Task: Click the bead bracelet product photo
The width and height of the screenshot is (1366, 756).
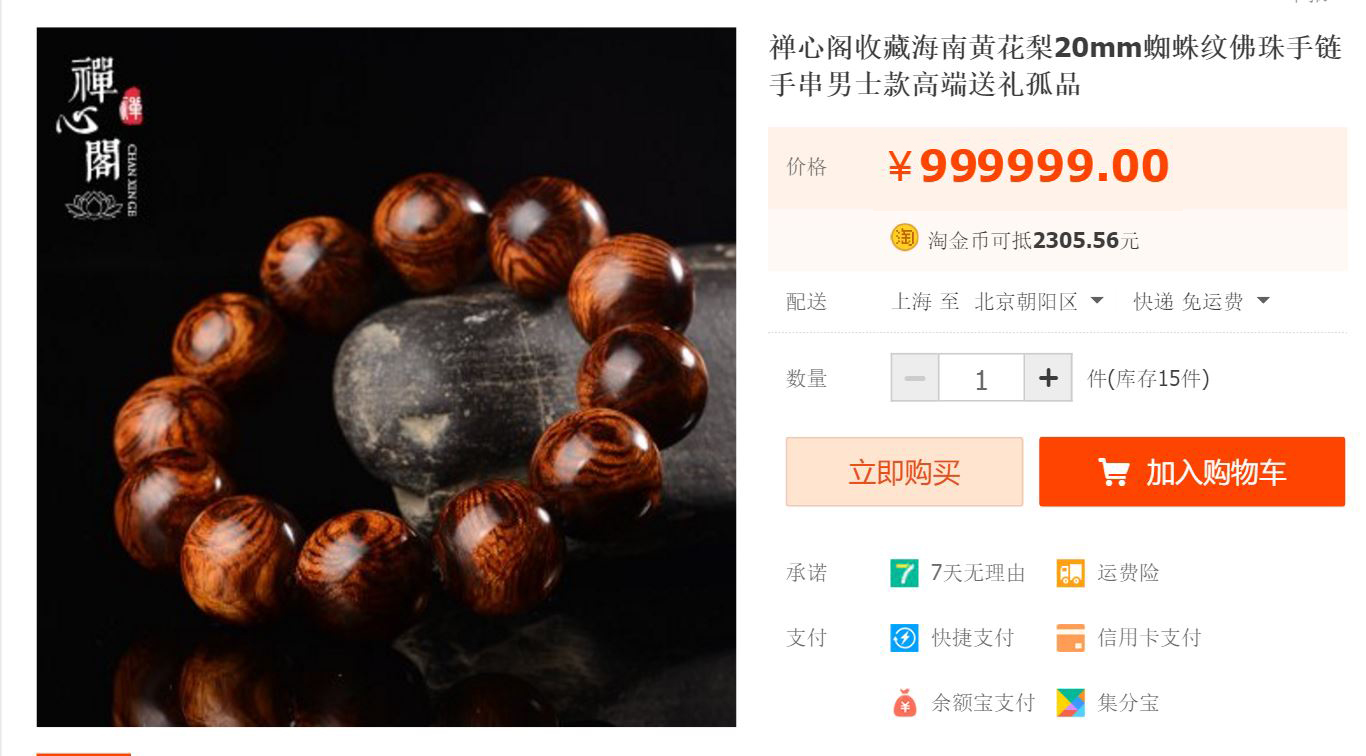Action: coord(386,377)
